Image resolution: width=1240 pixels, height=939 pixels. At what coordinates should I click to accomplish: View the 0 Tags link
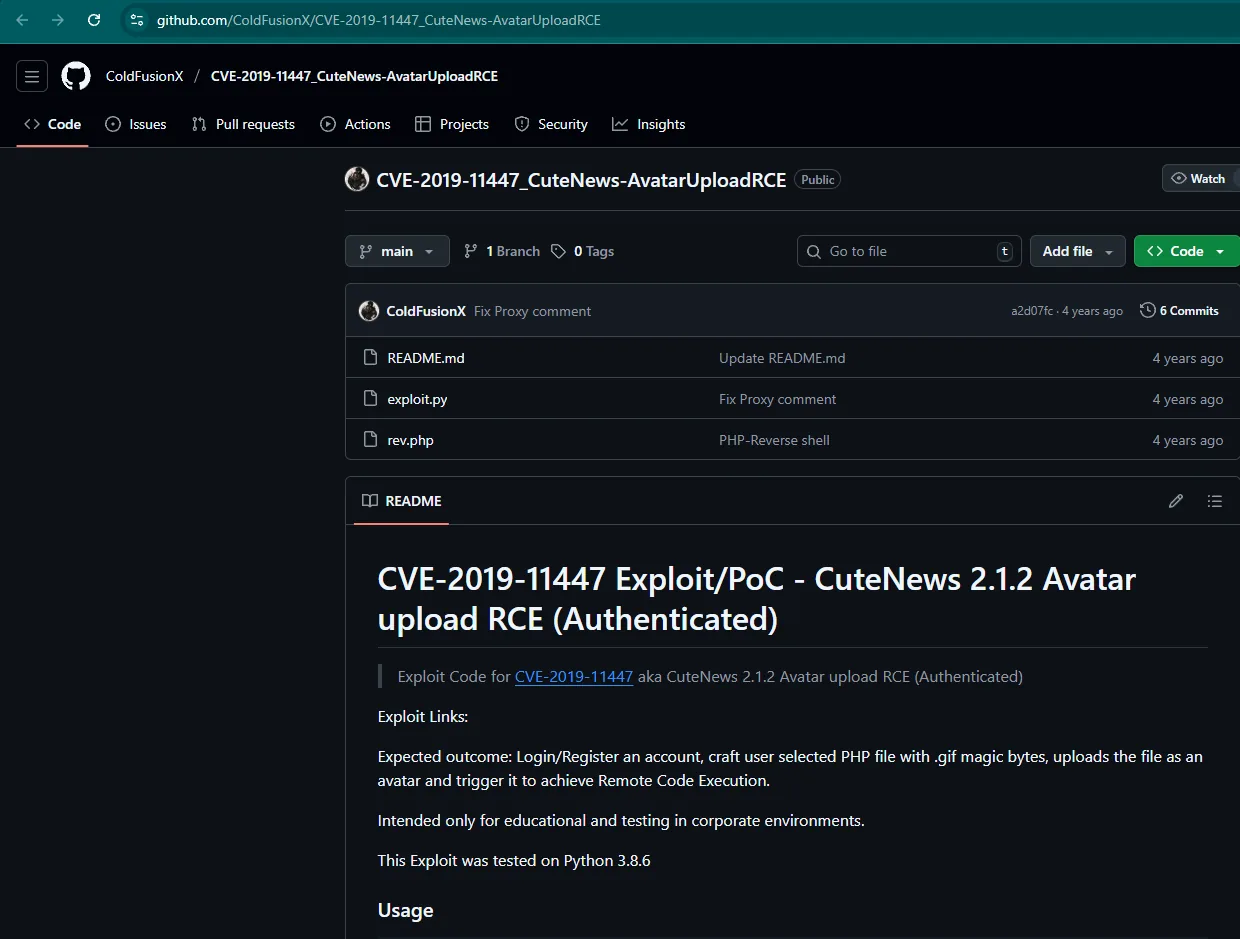[583, 251]
